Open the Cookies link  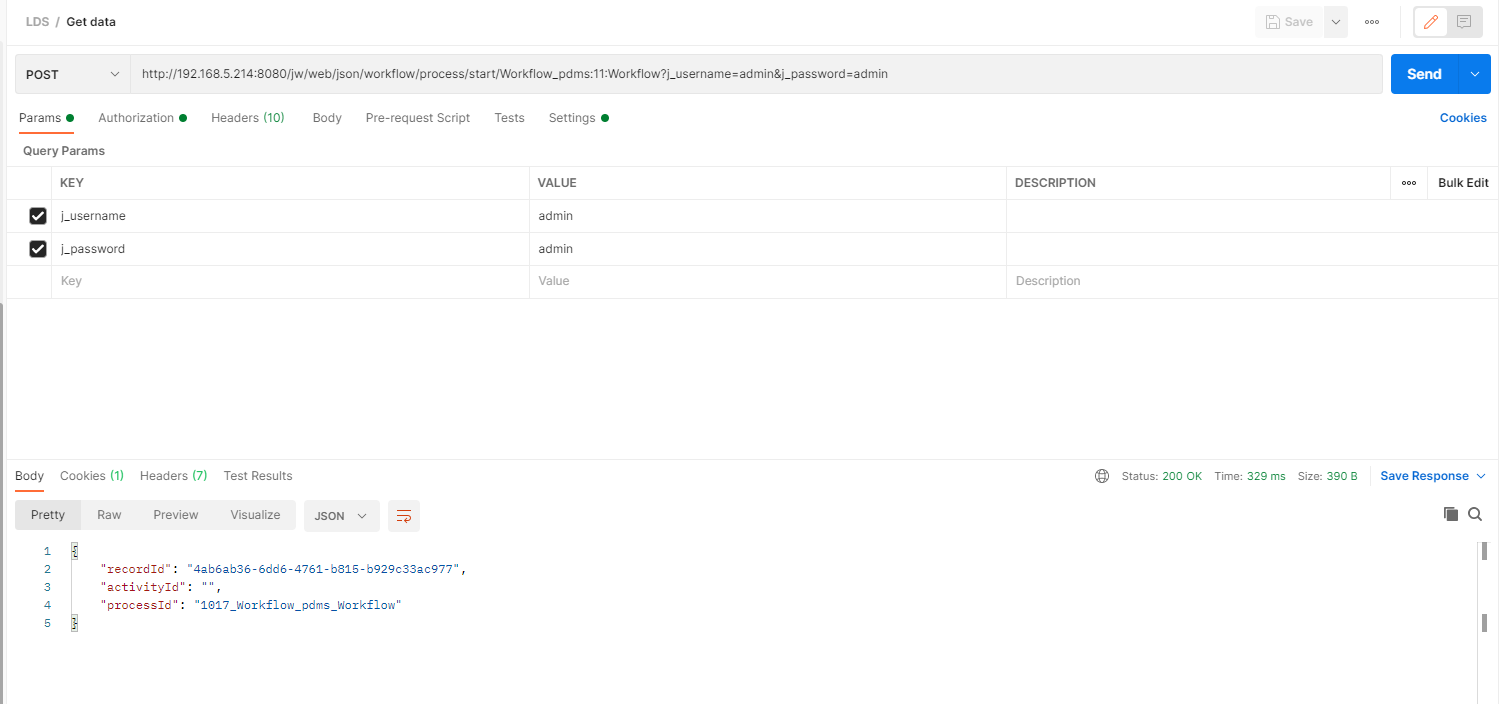pos(1462,118)
